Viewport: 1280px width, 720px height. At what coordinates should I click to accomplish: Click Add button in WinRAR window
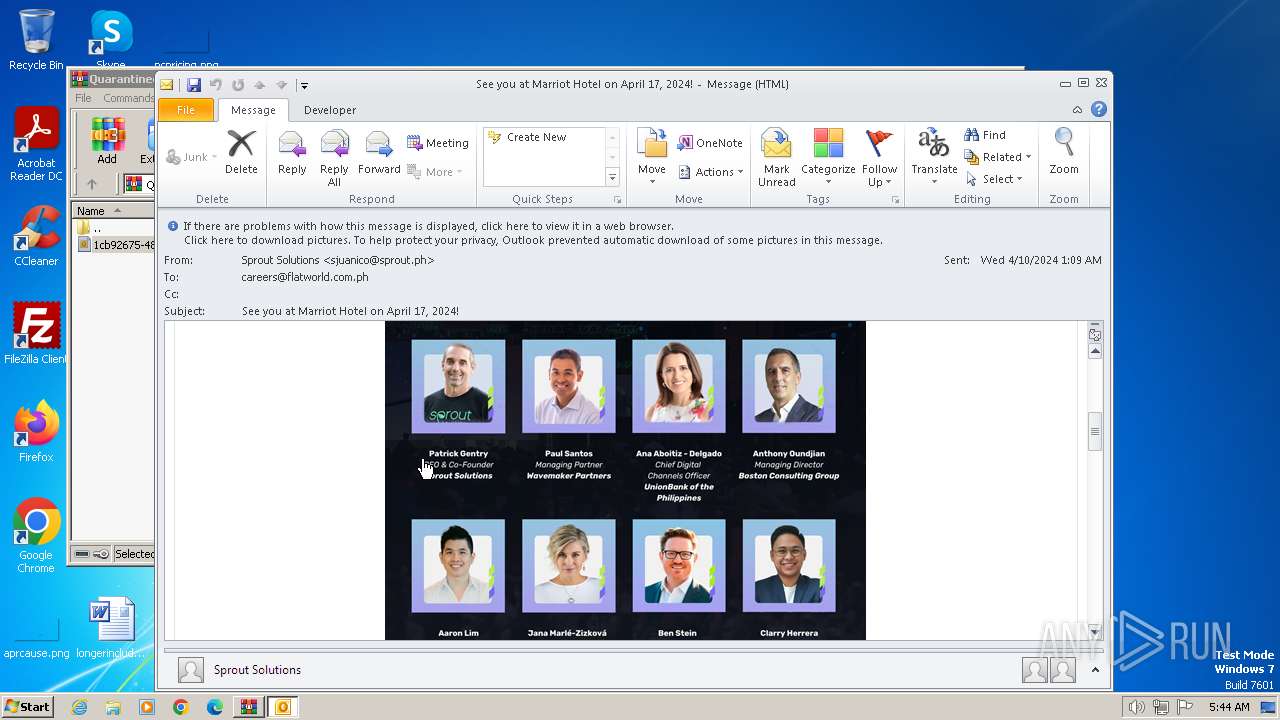click(x=107, y=142)
